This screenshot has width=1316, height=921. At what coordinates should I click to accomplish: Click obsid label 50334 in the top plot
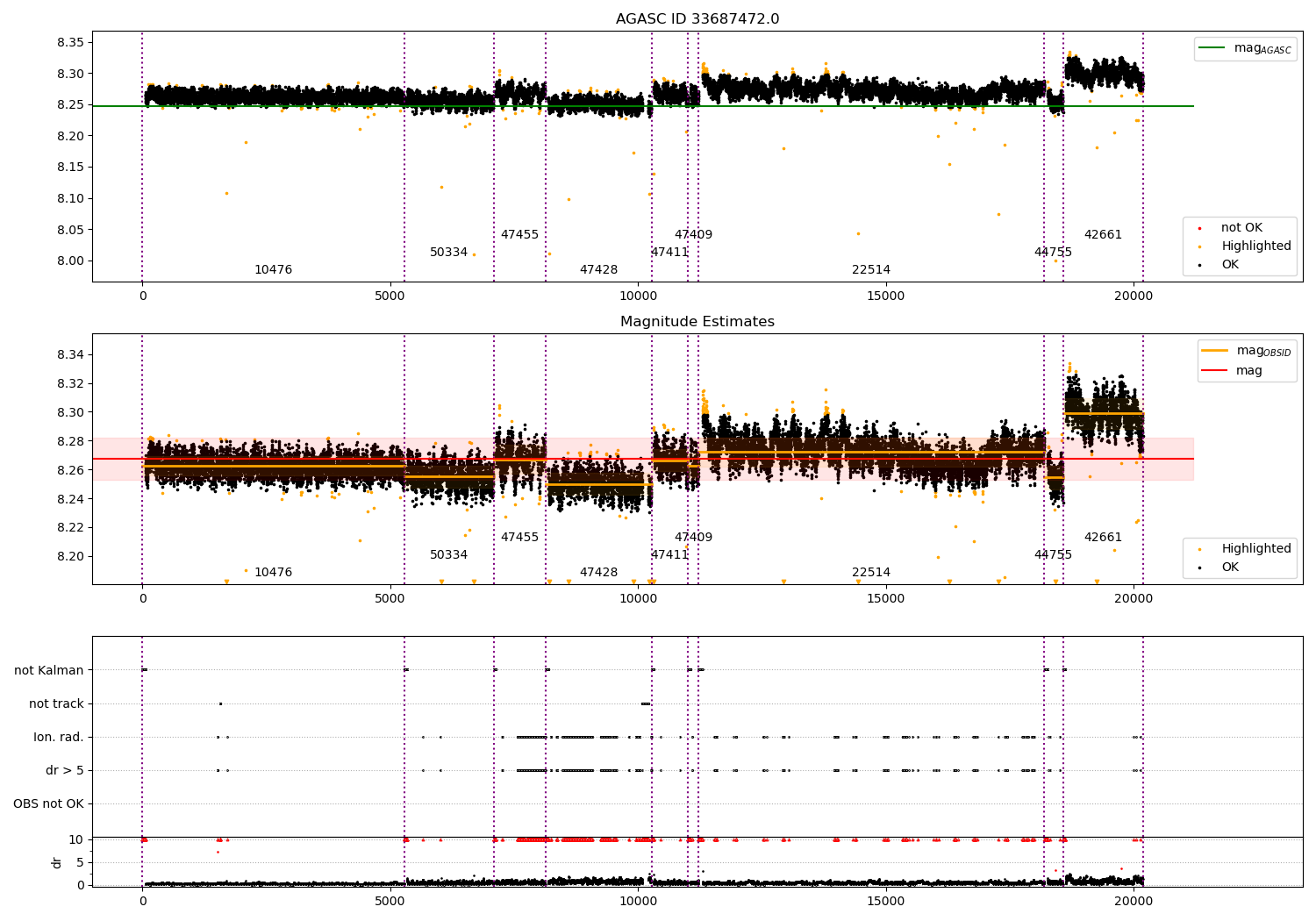point(448,253)
